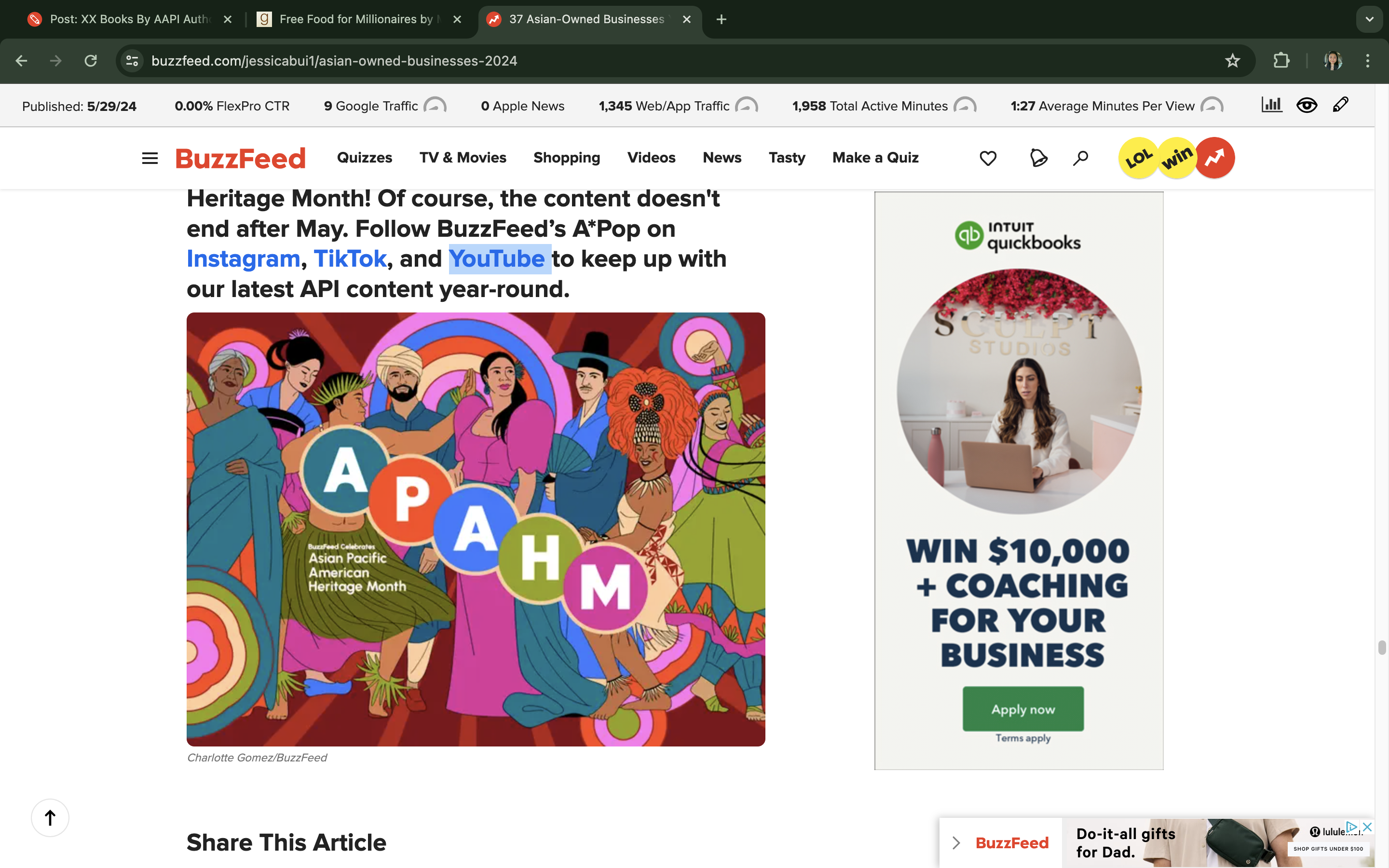Bookmark this page with star icon

1232,61
